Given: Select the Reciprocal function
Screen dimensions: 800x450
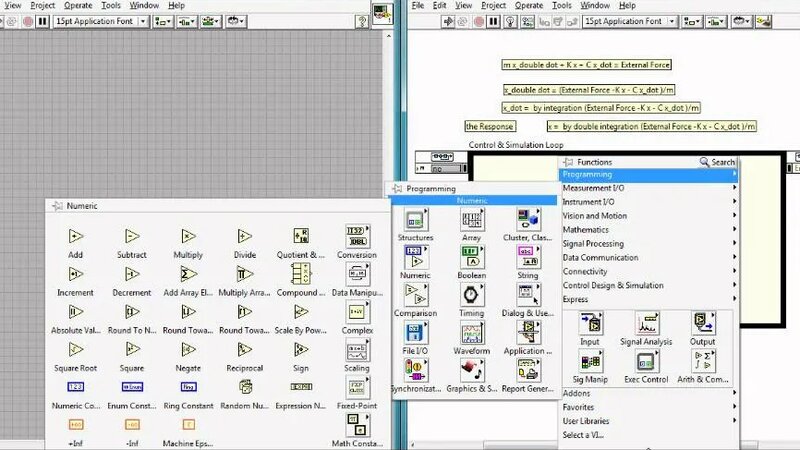Looking at the screenshot, I should tap(244, 349).
